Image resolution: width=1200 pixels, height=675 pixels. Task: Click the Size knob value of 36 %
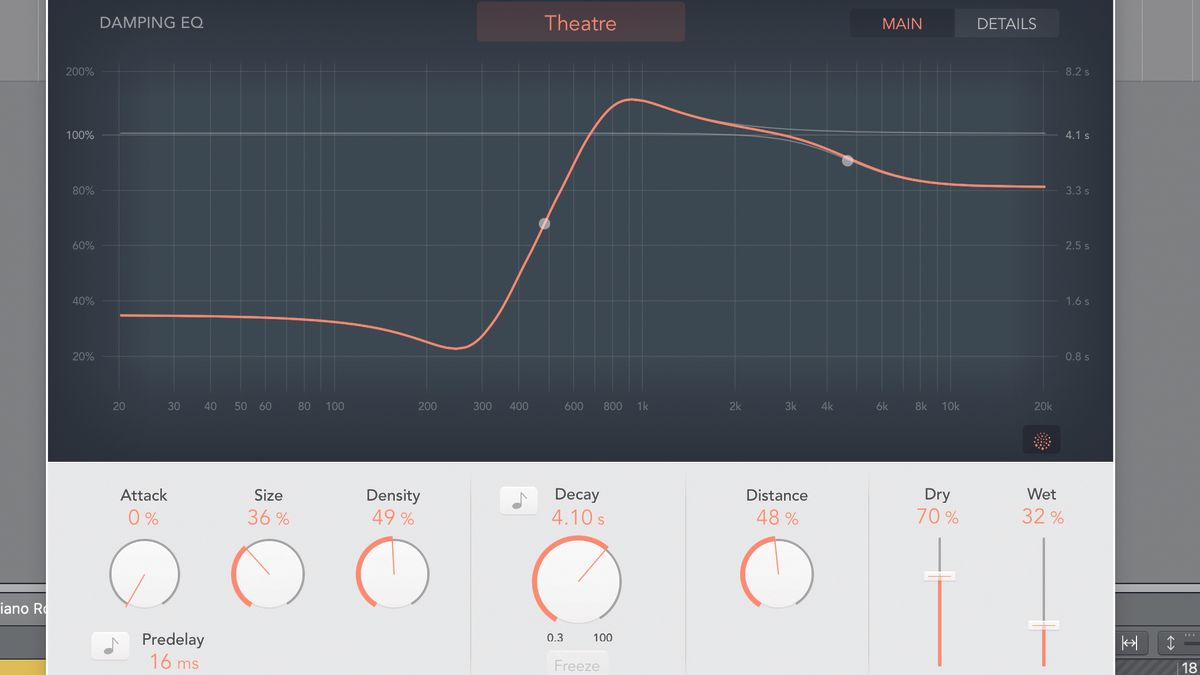click(268, 517)
